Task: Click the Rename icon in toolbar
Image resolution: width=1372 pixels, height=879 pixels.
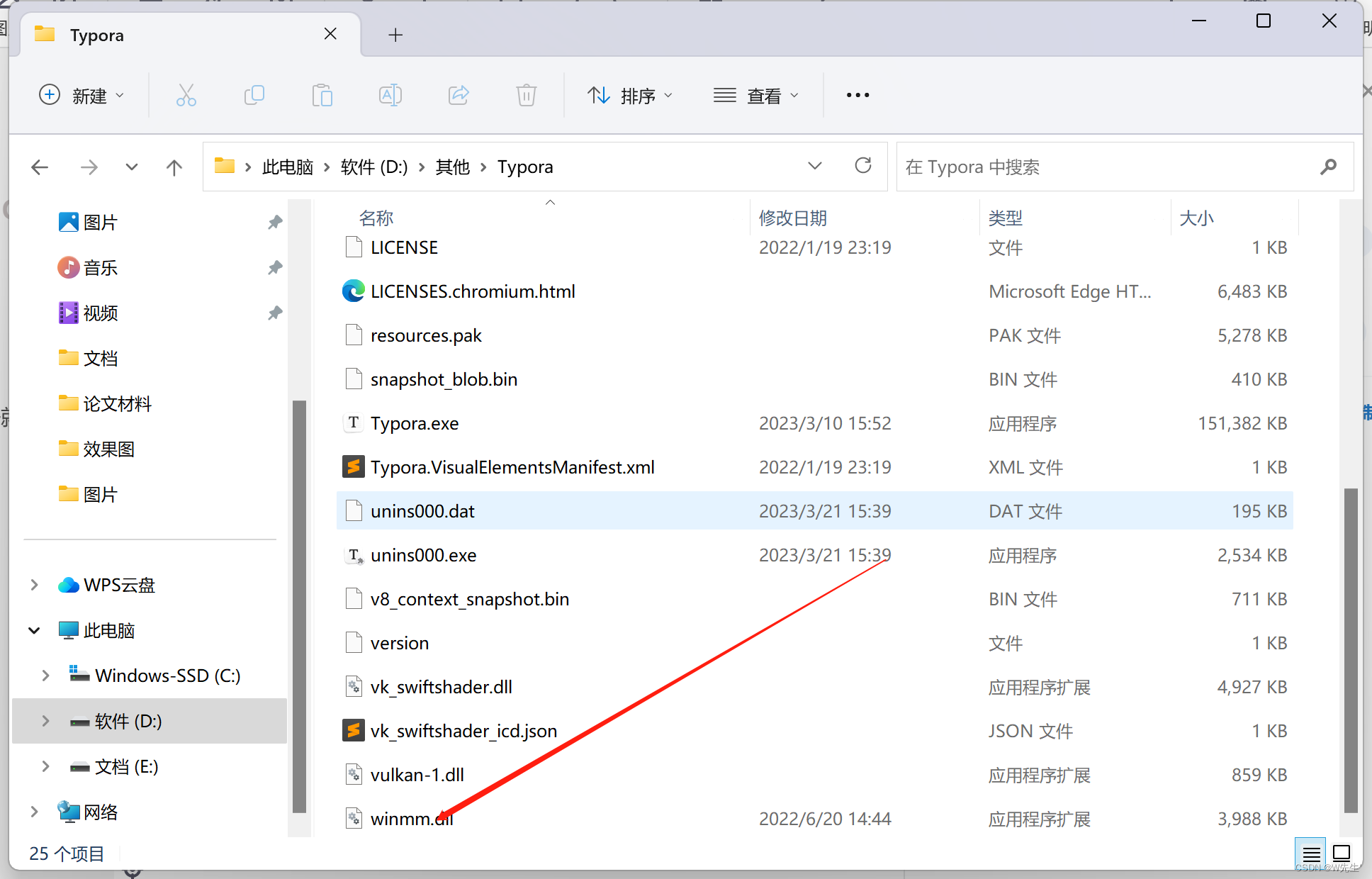Action: (390, 95)
